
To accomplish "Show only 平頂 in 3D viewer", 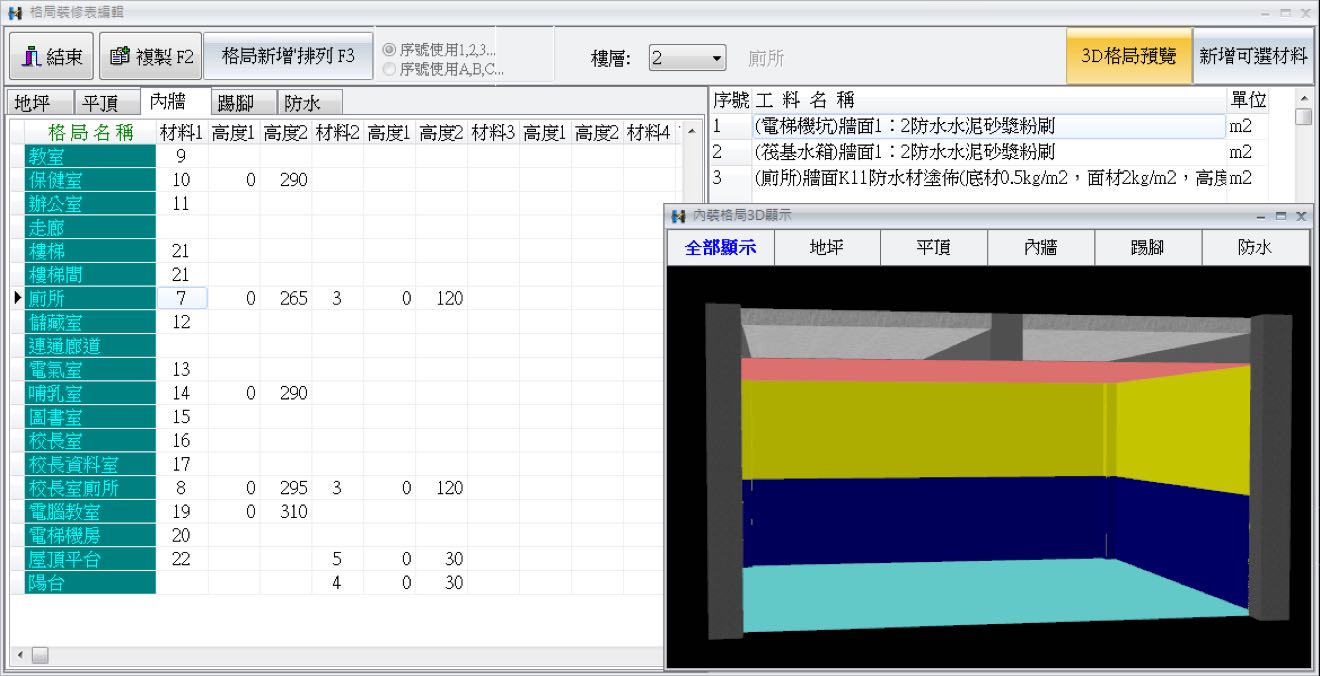I will pos(933,248).
